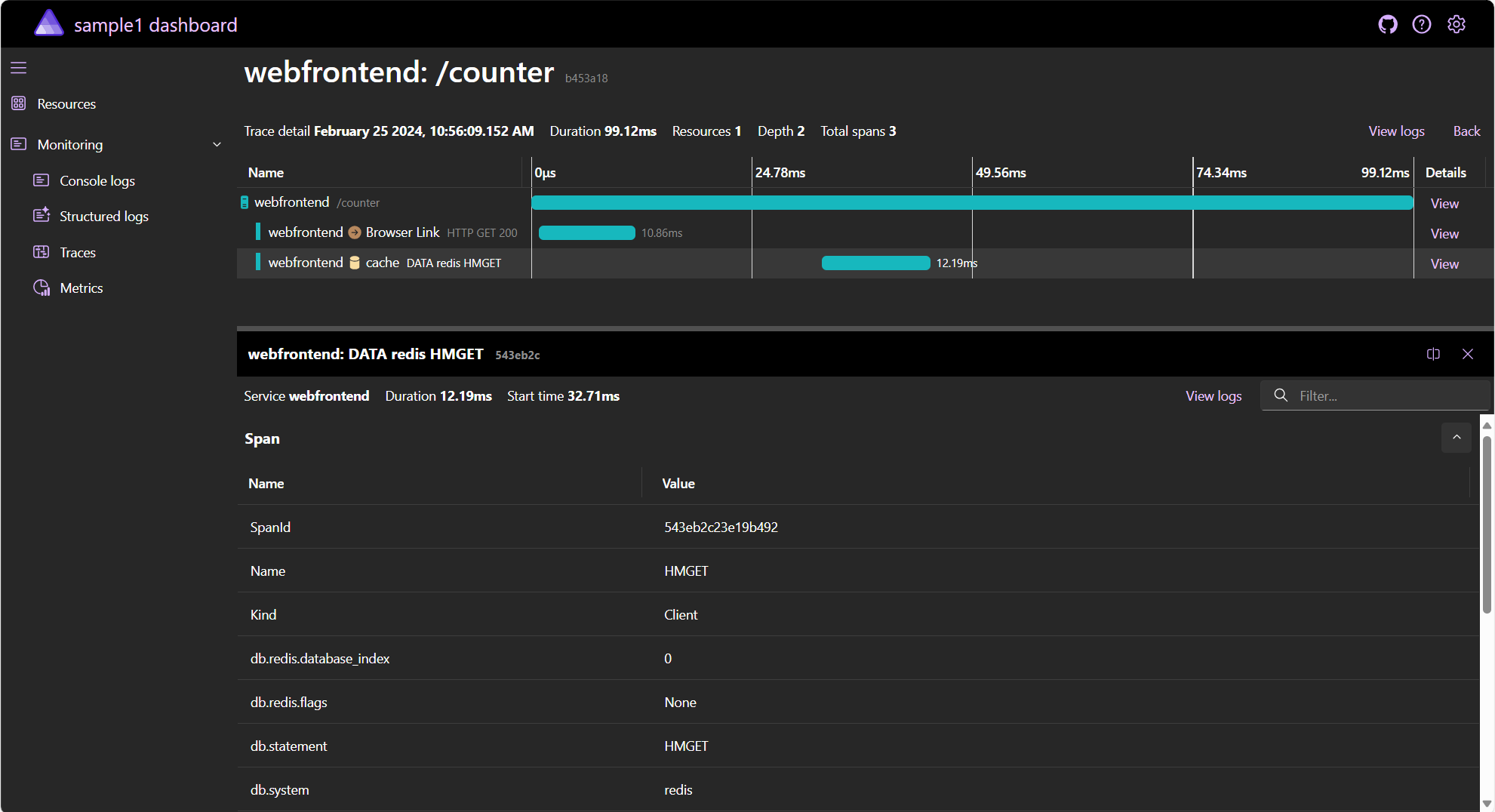Click View logs link in trace header
Screen dimensions: 1495x812
pos(1396,131)
